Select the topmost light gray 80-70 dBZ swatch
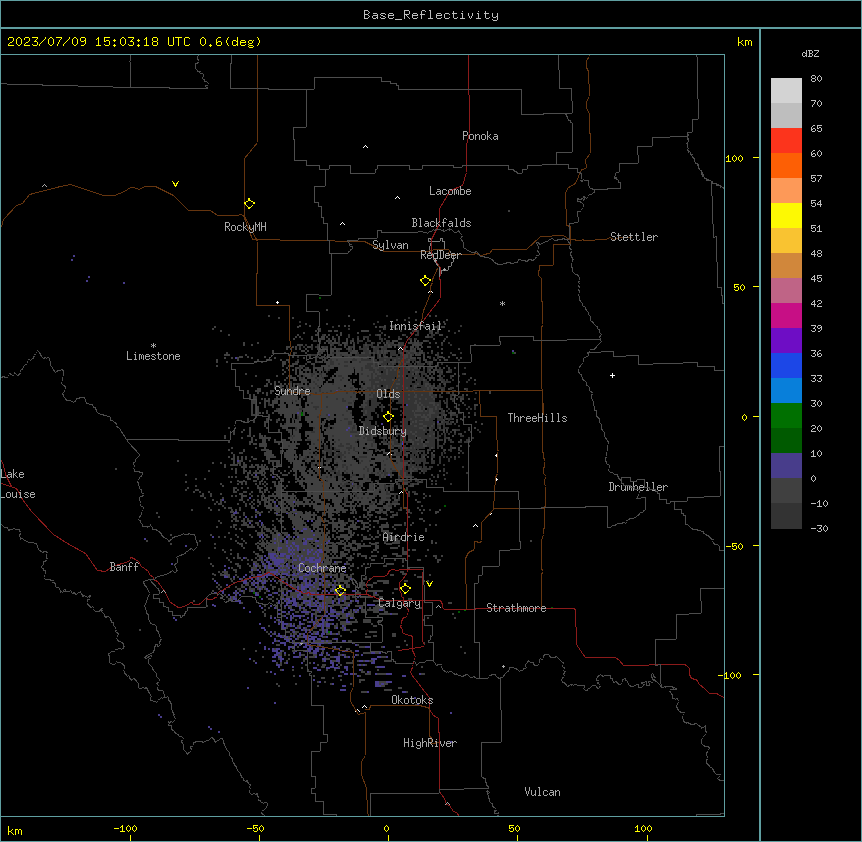 (786, 90)
